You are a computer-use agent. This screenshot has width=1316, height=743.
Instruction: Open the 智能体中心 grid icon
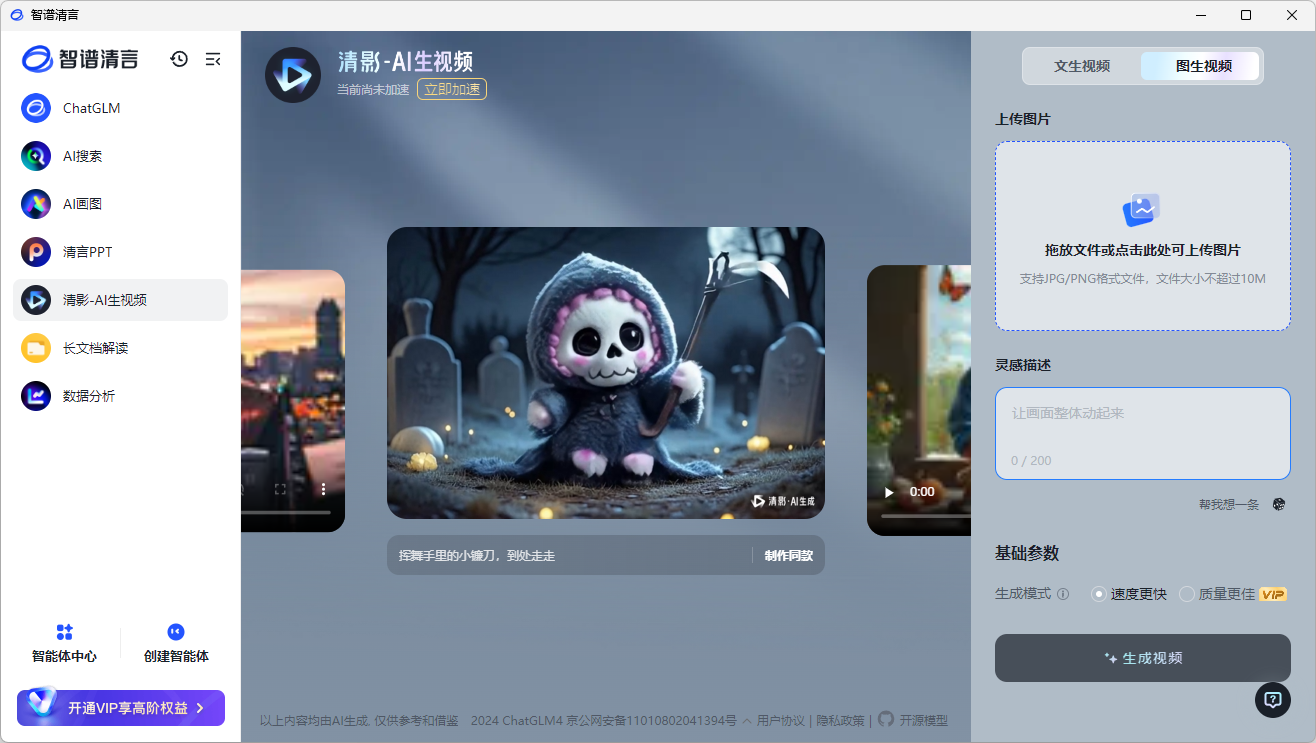[65, 632]
